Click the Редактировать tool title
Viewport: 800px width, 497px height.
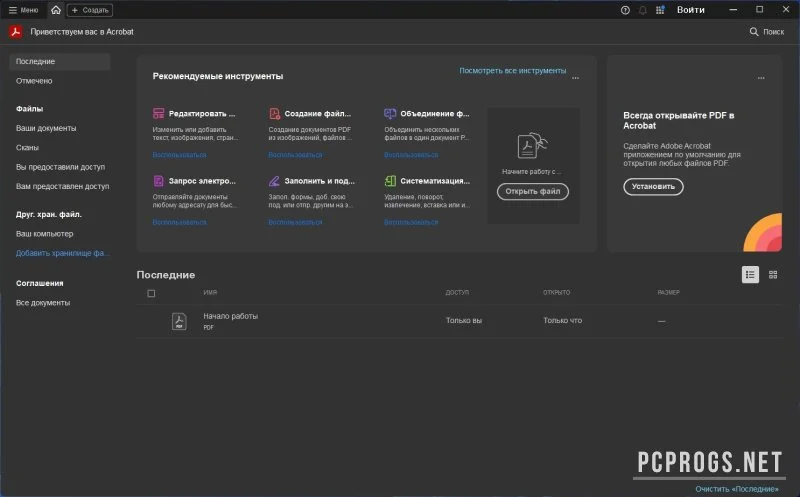(x=202, y=113)
